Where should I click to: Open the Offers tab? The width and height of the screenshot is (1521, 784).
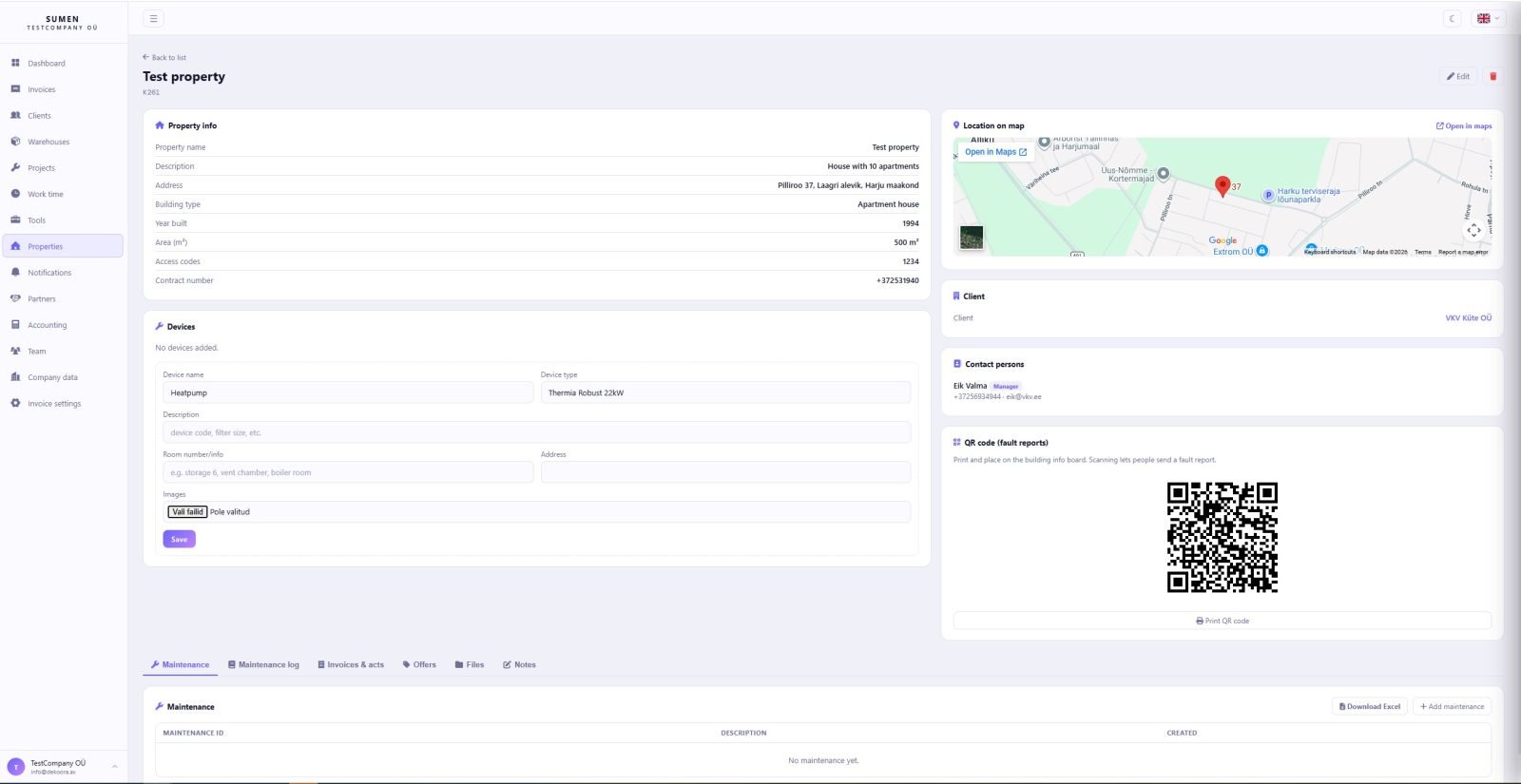point(419,665)
